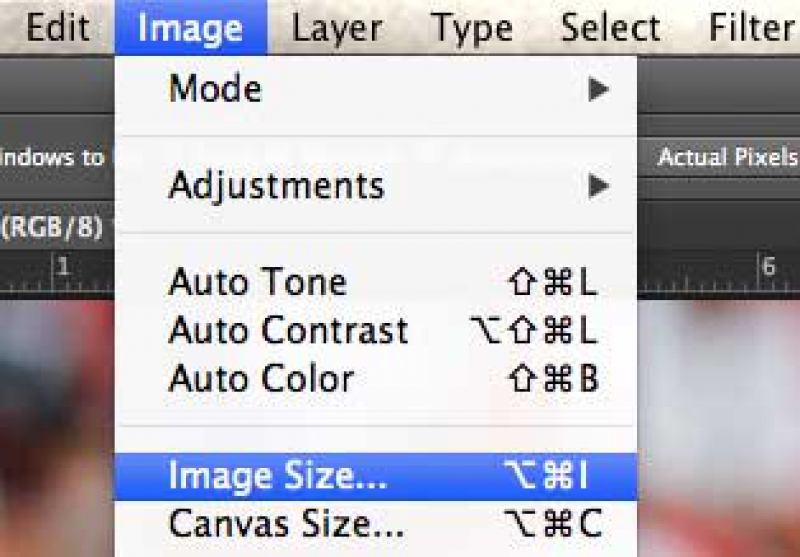Select the RGB/8 document tab
This screenshot has width=800, height=557.
[53, 226]
